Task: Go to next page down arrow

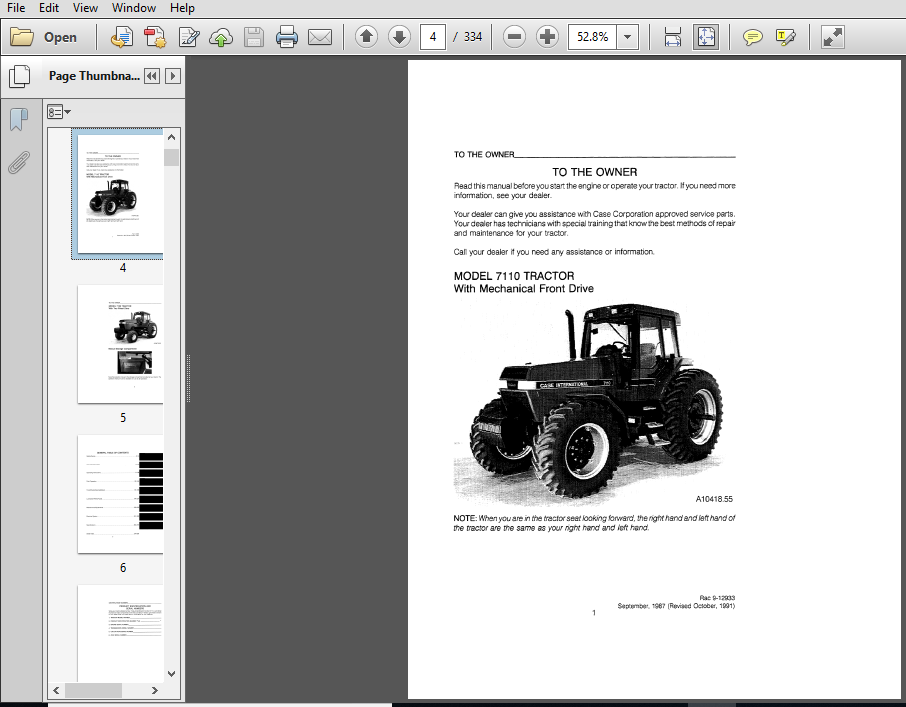Action: point(399,37)
